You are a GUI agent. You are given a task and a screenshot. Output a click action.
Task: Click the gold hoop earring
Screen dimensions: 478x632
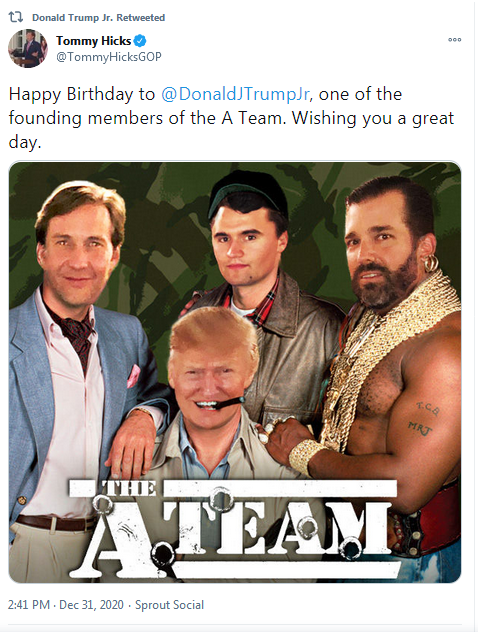[x=430, y=264]
